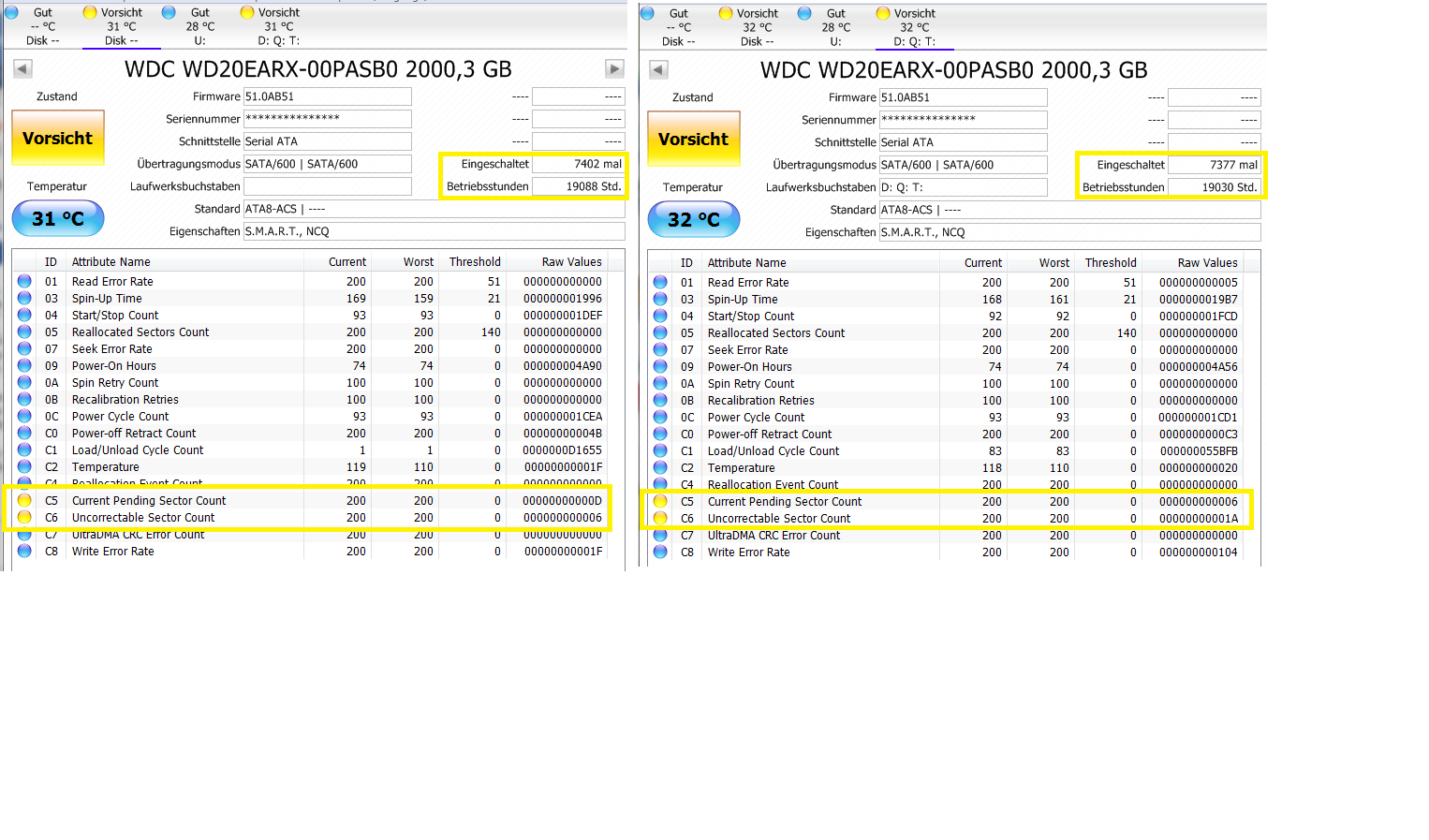
Task: Go to next disk with left window's forward arrow
Action: 614,68
